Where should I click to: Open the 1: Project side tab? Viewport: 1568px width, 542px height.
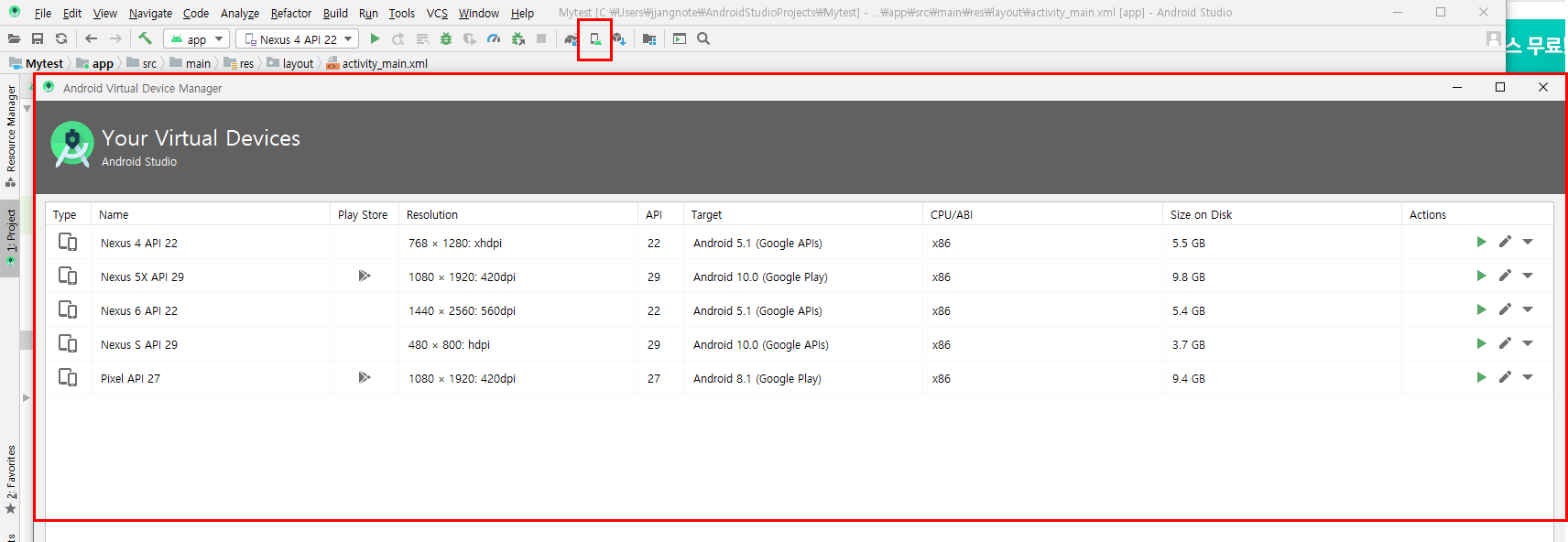(x=10, y=238)
